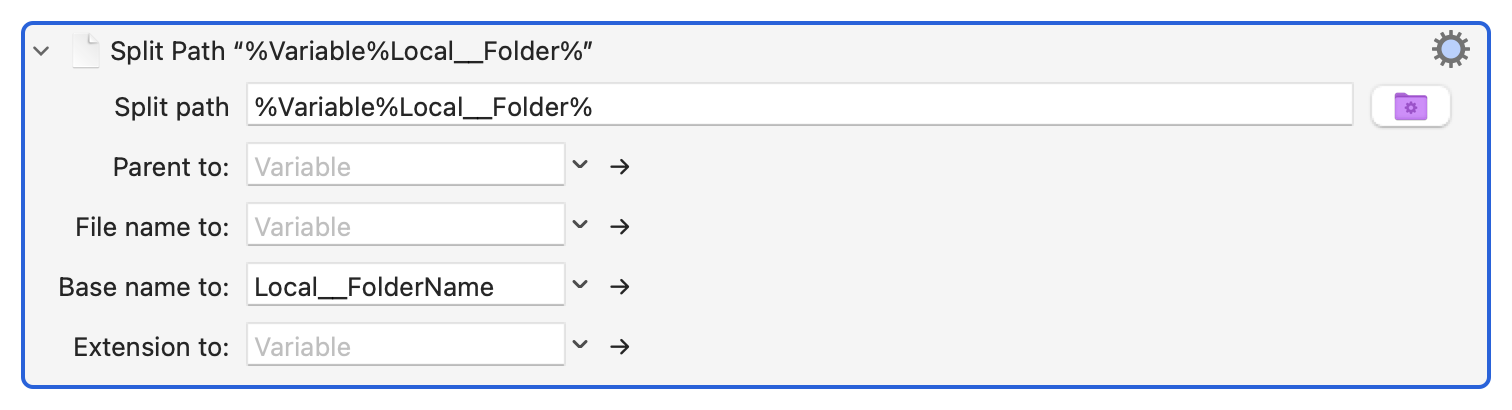The width and height of the screenshot is (1512, 410).
Task: Open Extension to variable dropdown
Action: tap(580, 345)
